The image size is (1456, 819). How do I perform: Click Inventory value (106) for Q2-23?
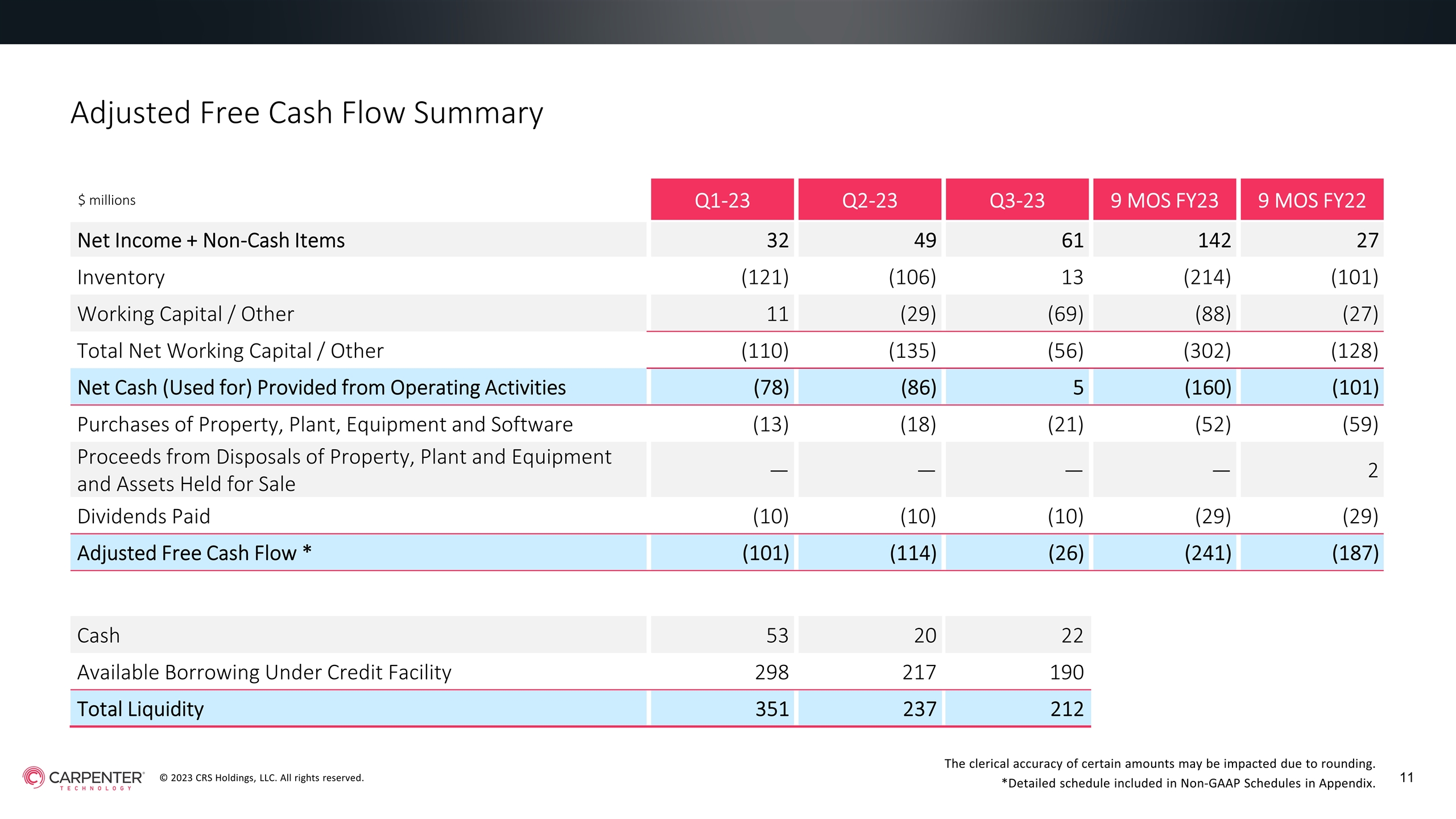(x=912, y=278)
